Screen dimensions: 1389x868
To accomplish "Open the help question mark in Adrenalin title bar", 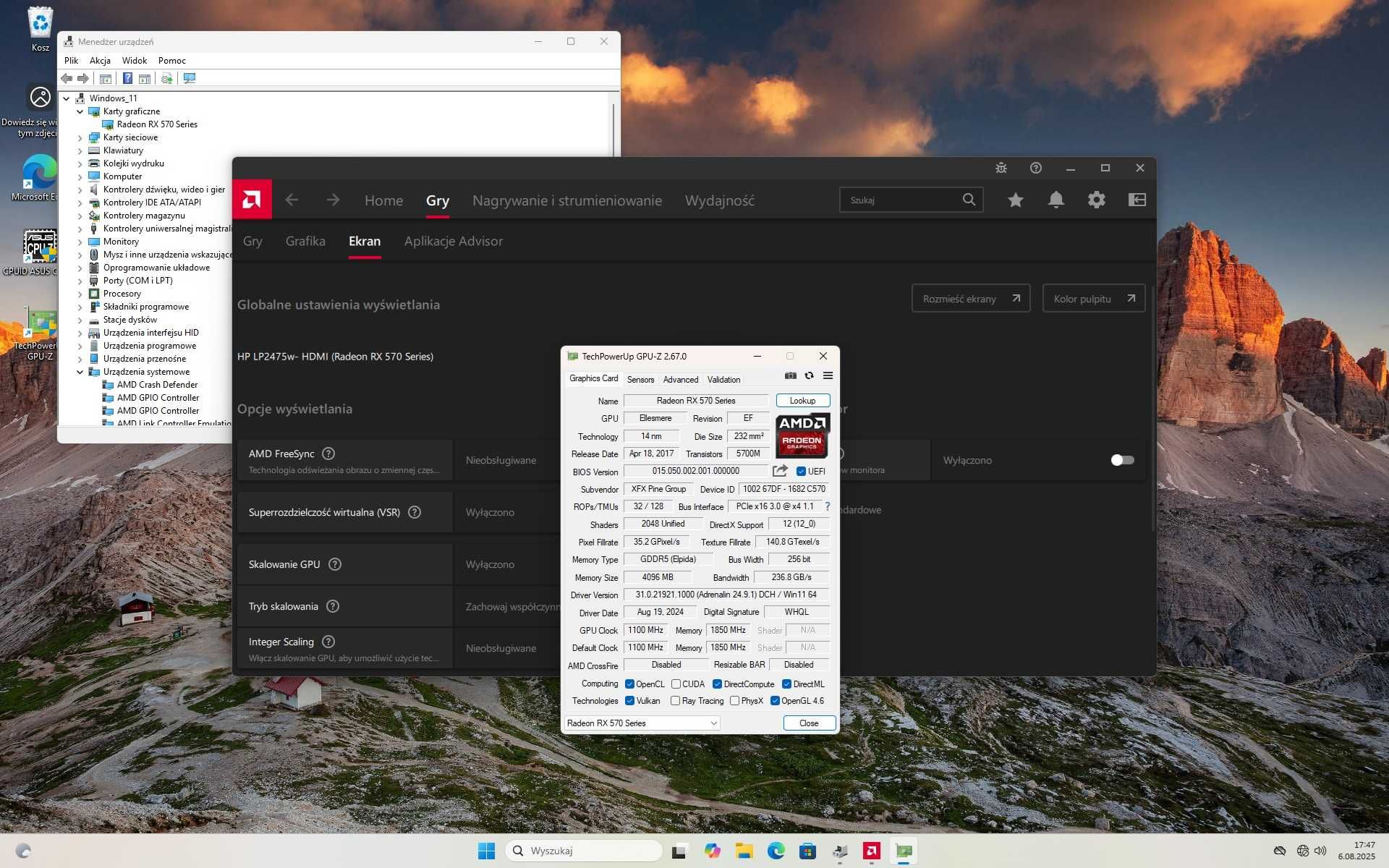I will point(1036,168).
